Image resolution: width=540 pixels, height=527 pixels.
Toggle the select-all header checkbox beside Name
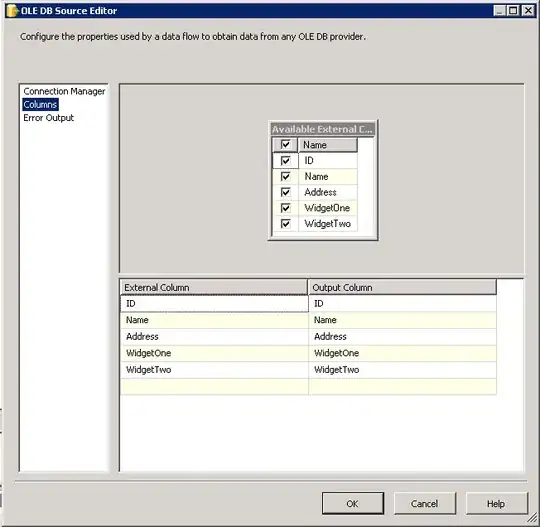285,144
